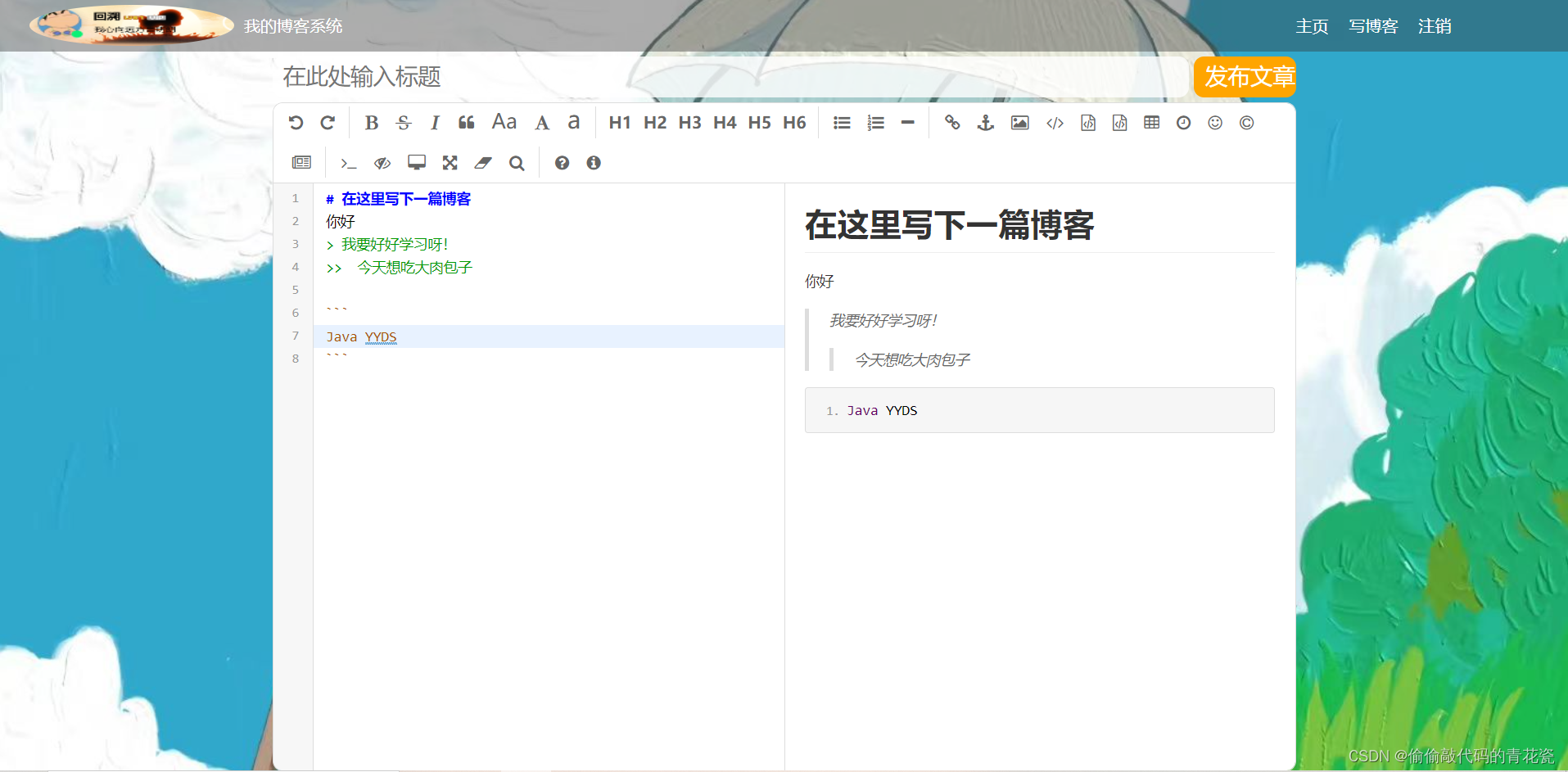Insert preformatted text block
Viewport: 1568px width, 772px height.
click(x=1088, y=123)
